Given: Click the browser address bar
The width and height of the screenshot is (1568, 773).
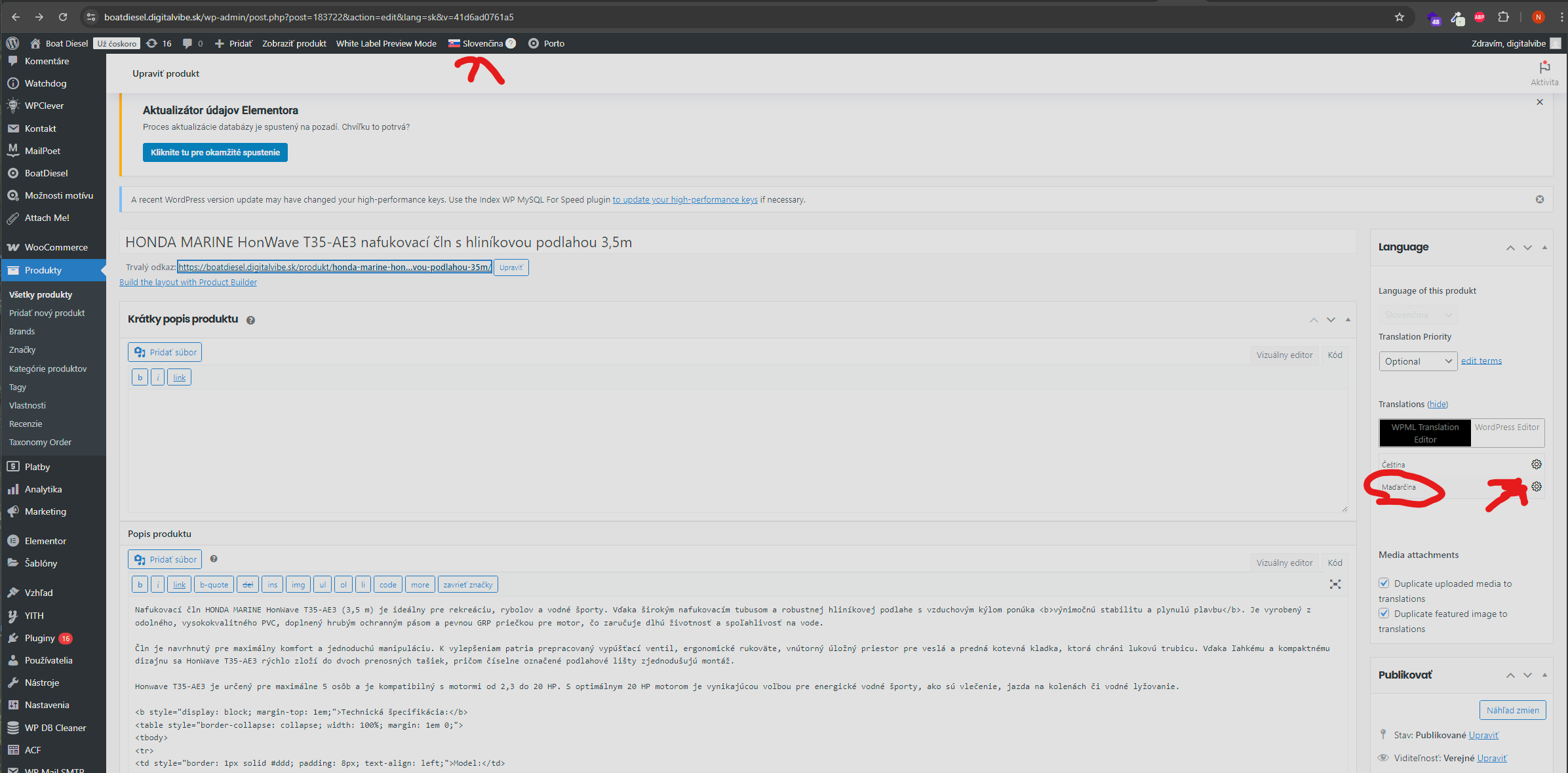Looking at the screenshot, I should pyautogui.click(x=741, y=17).
